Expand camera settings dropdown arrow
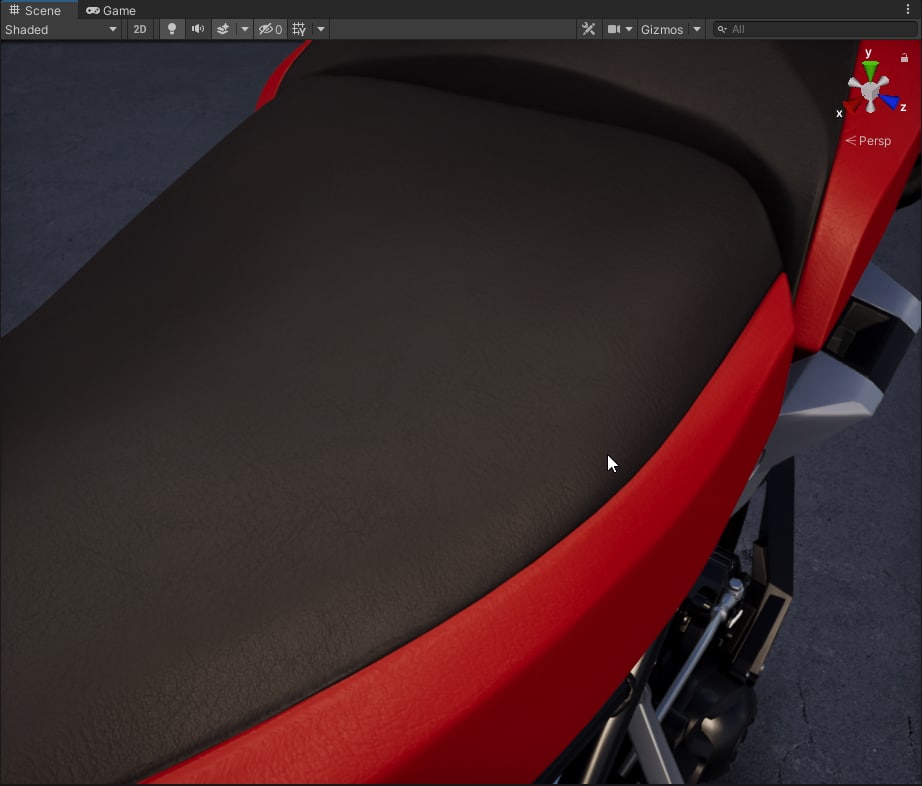 [629, 29]
